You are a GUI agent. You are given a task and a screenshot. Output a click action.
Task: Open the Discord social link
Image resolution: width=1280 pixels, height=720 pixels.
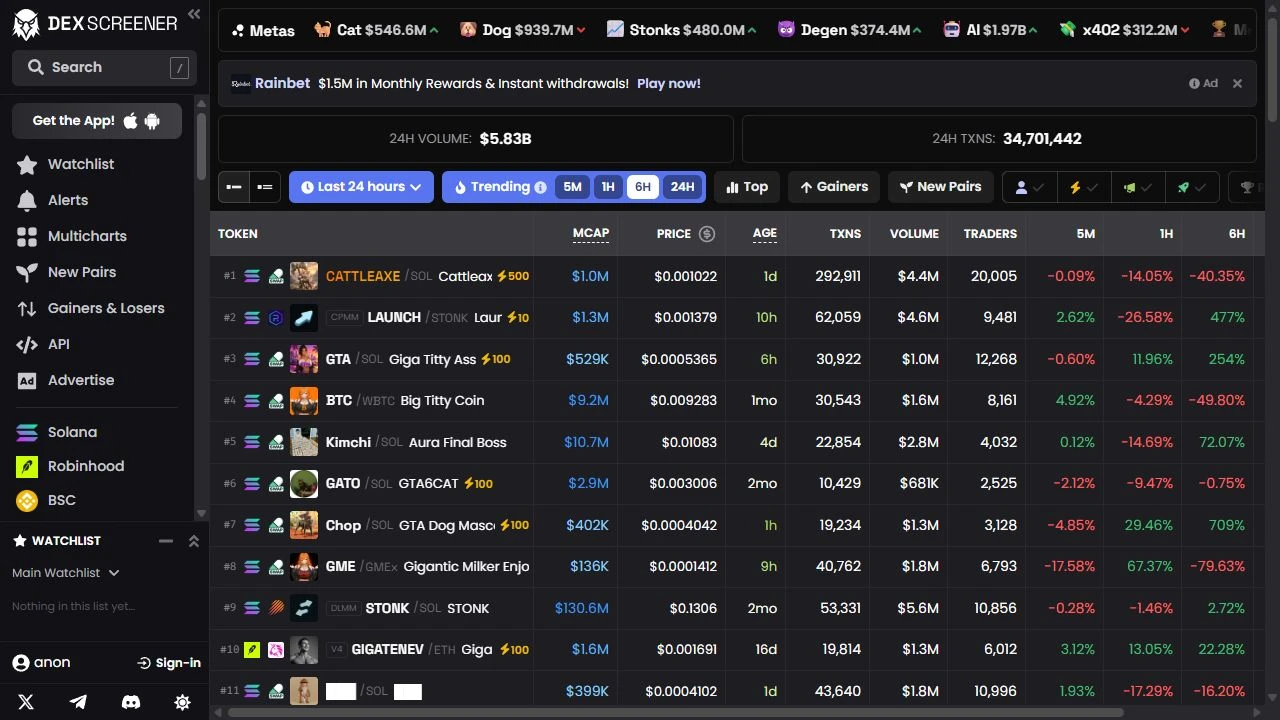tap(130, 702)
